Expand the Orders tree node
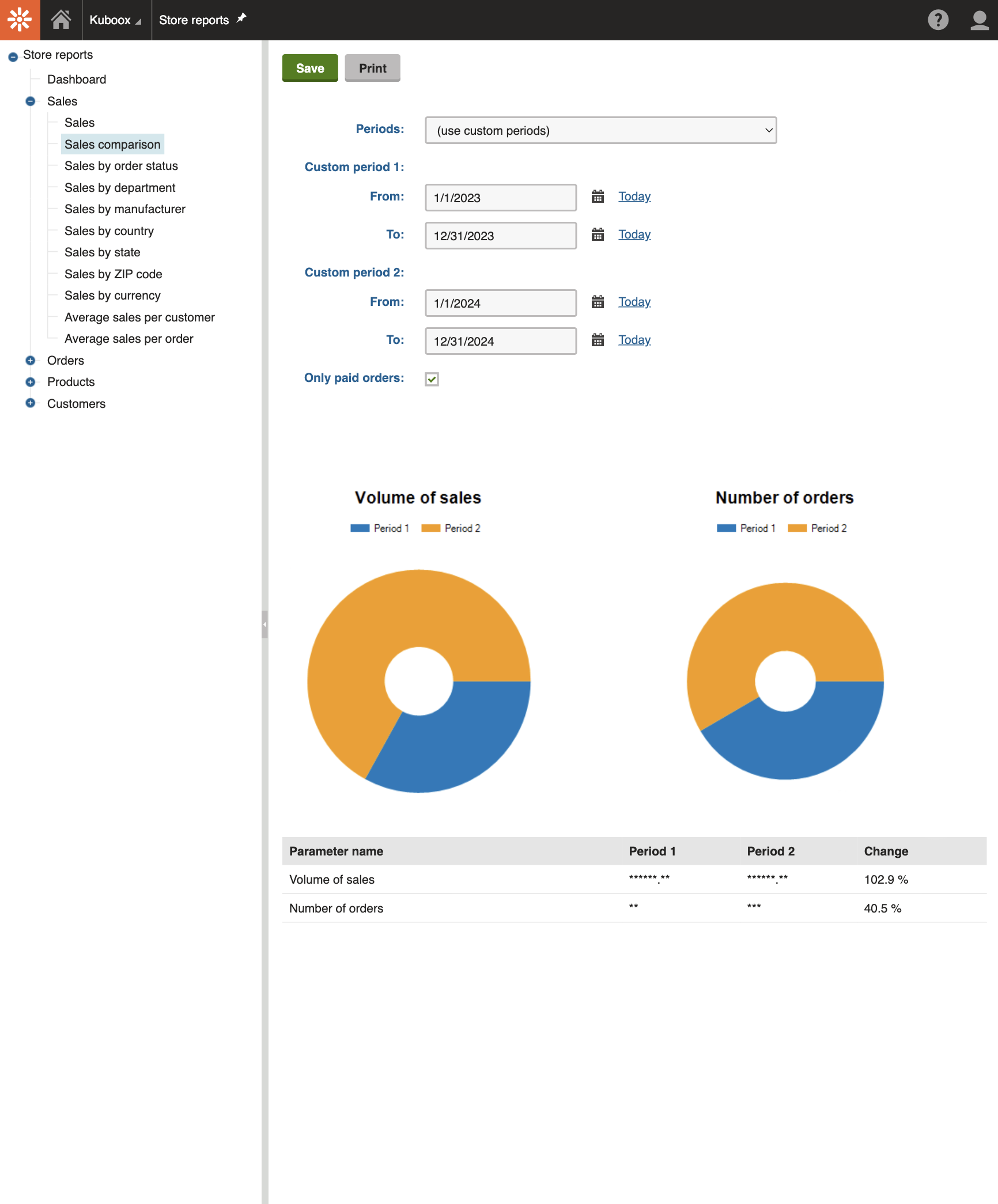Image resolution: width=998 pixels, height=1204 pixels. 31,361
